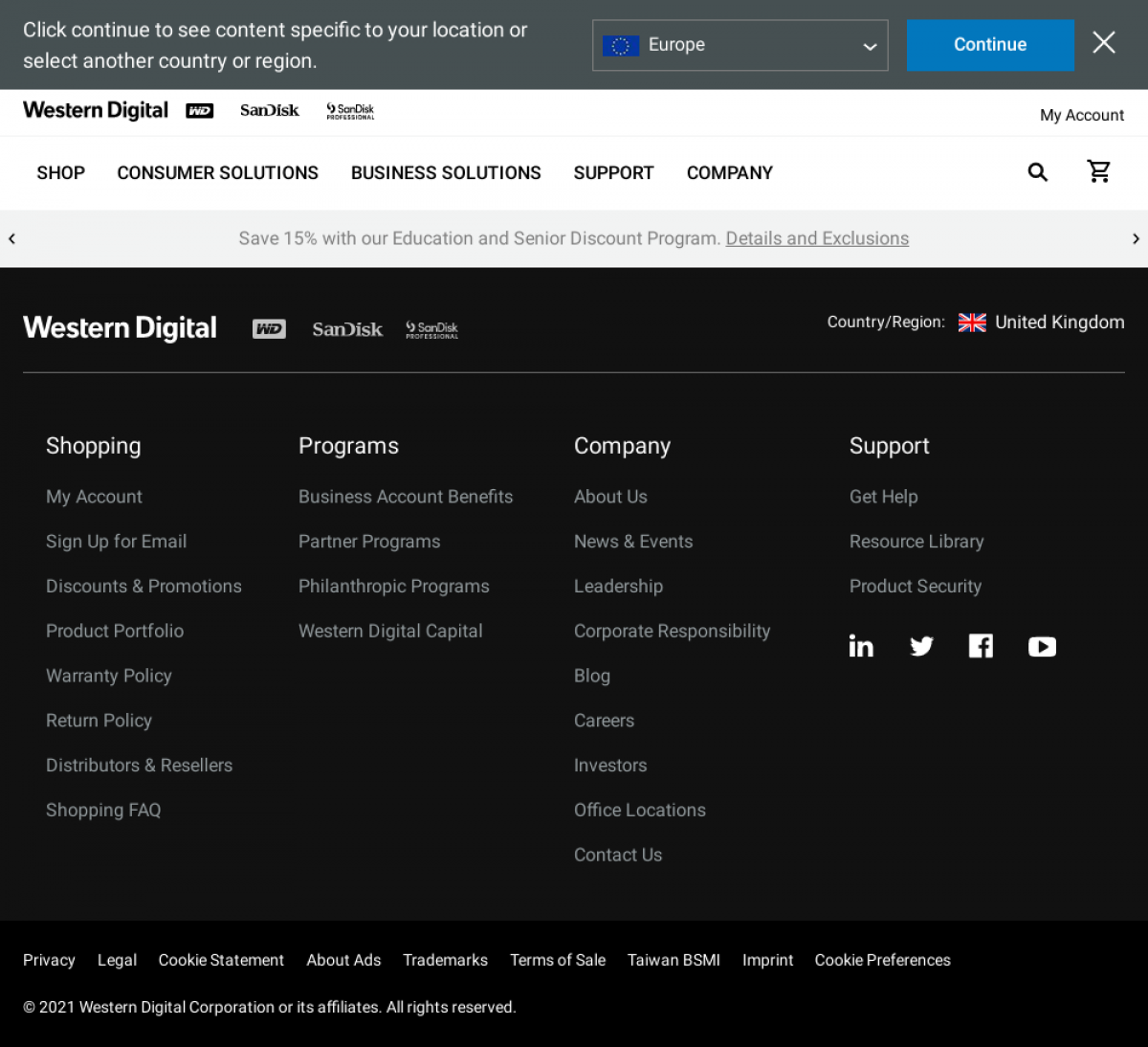Open Distributors & Resellers link
The image size is (1148, 1047).
point(140,766)
